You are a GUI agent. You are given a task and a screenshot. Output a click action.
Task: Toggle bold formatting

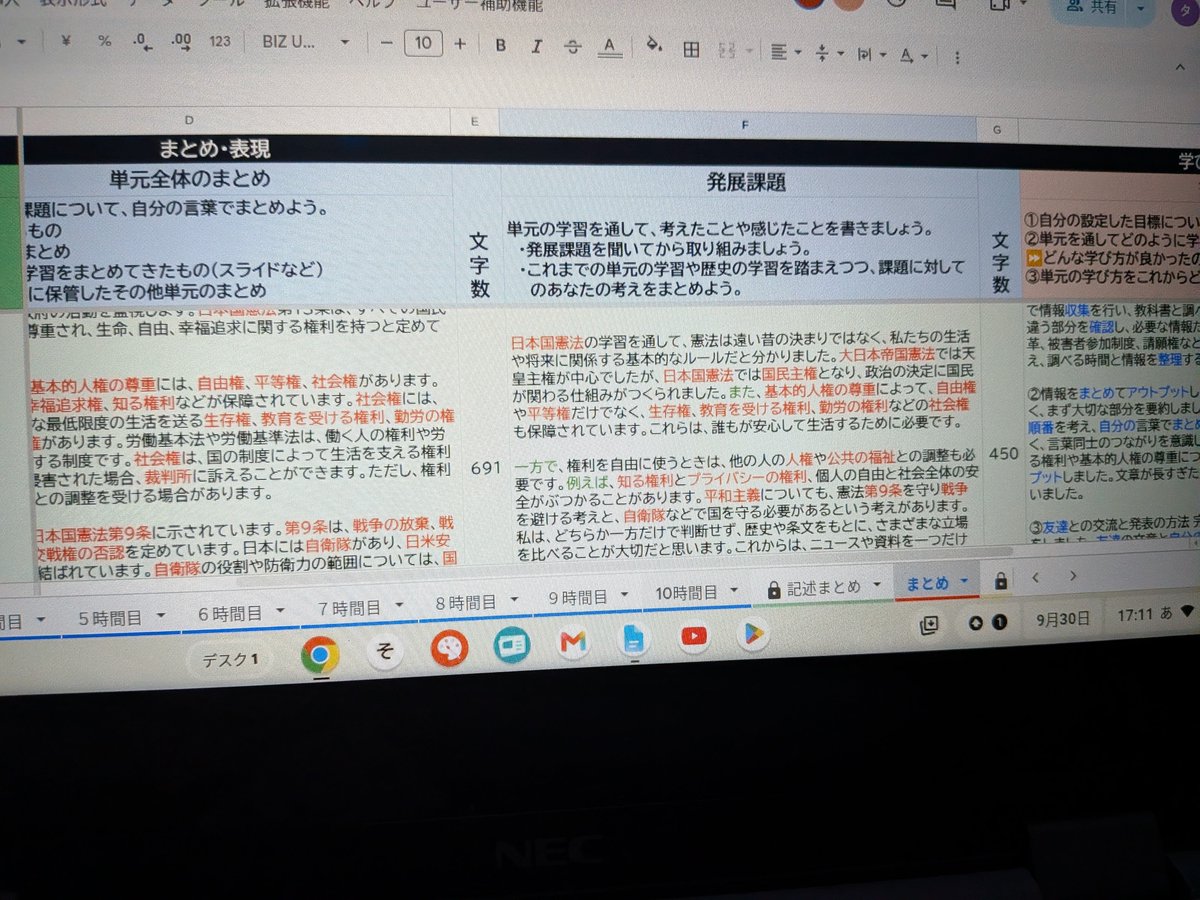click(x=501, y=45)
